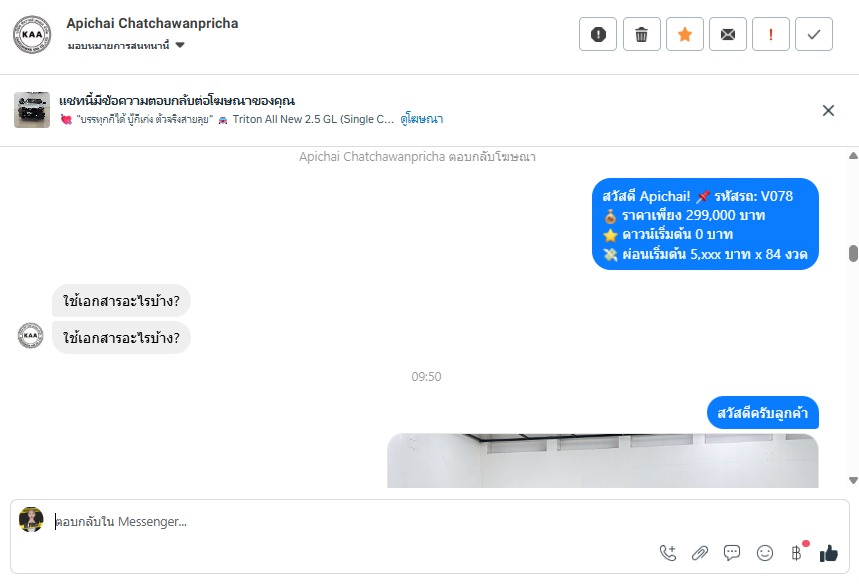Toggle the orange star follow-up marker

[x=685, y=35]
